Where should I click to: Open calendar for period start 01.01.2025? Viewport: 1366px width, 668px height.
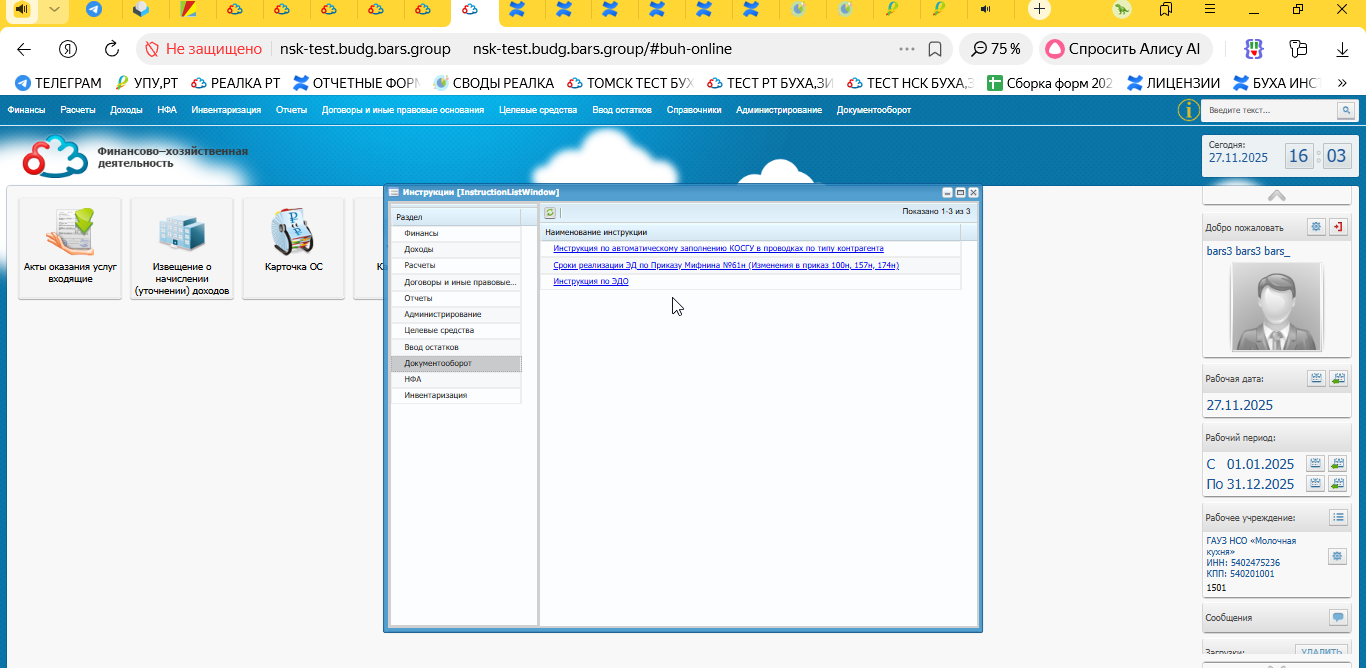click(x=1316, y=463)
